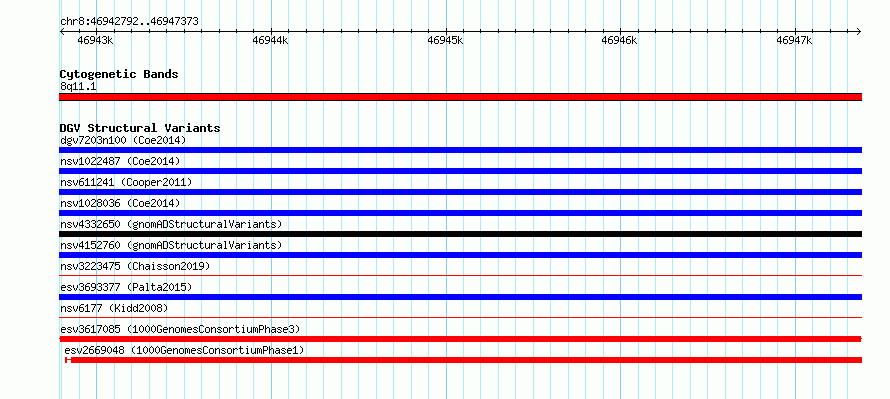Click the nsv3223475 (Chaisson2019) label
Viewport: 890px width, 399px height.
pos(136,266)
